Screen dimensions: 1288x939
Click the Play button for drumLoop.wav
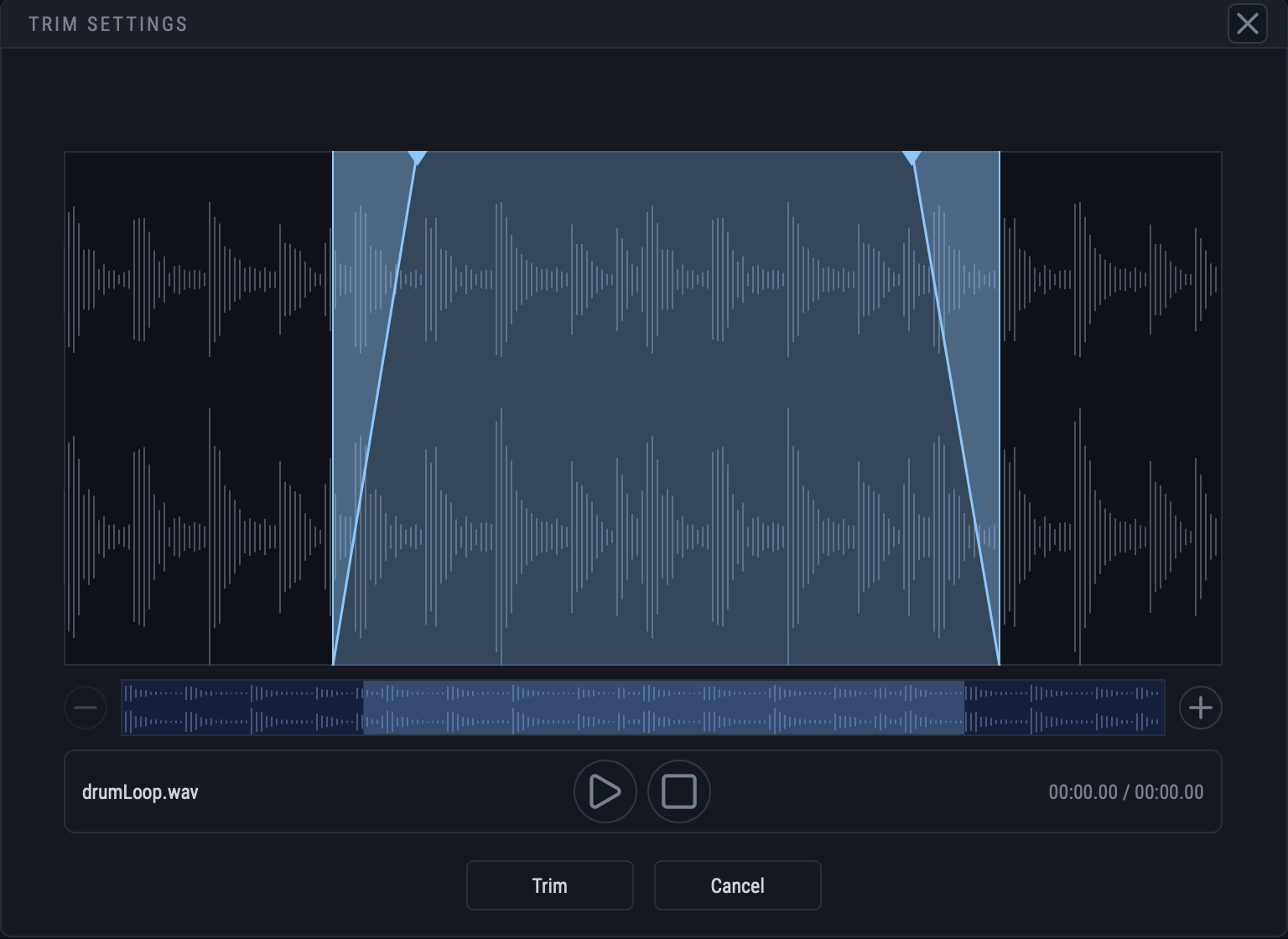click(605, 791)
